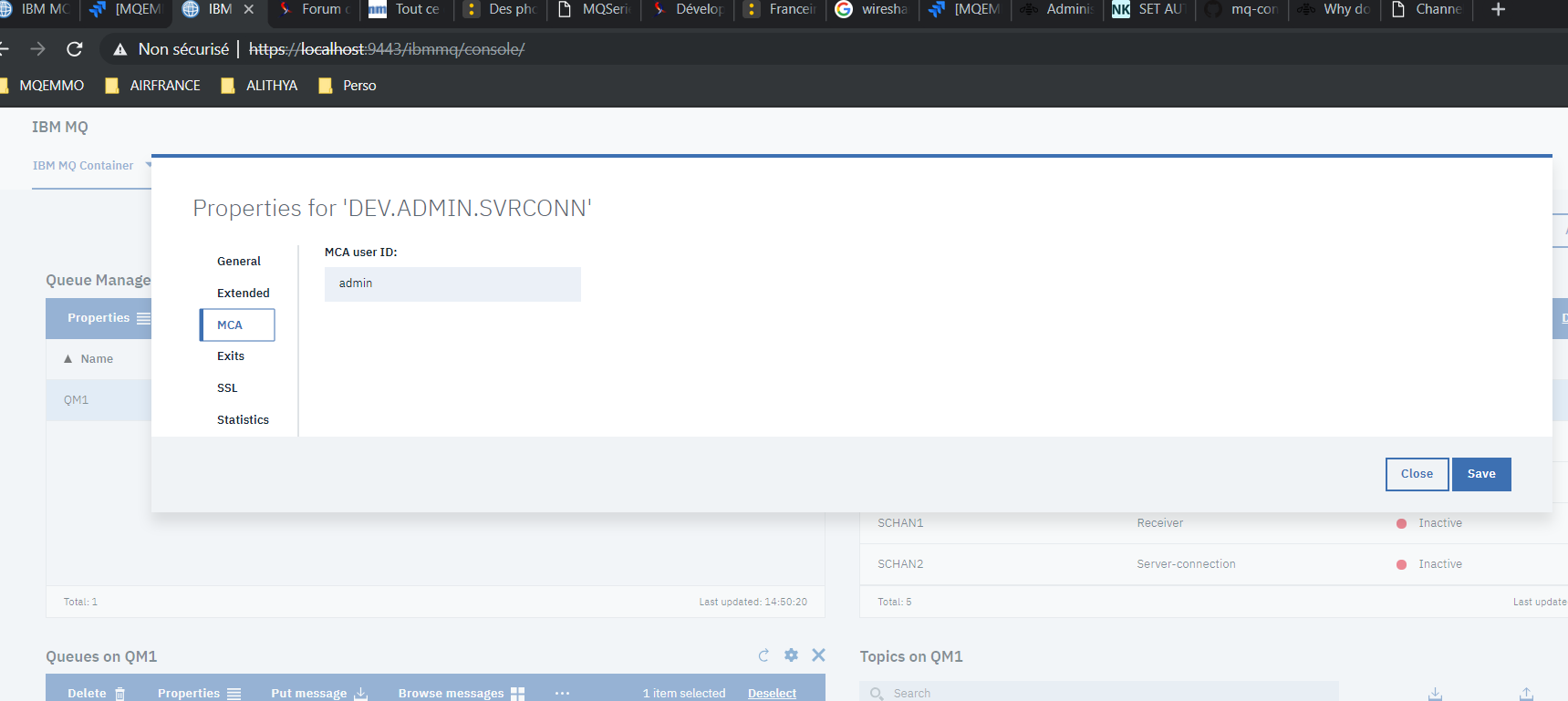Screen dimensions: 1568x701
Task: Click the Topics Search field
Action: click(x=1099, y=693)
